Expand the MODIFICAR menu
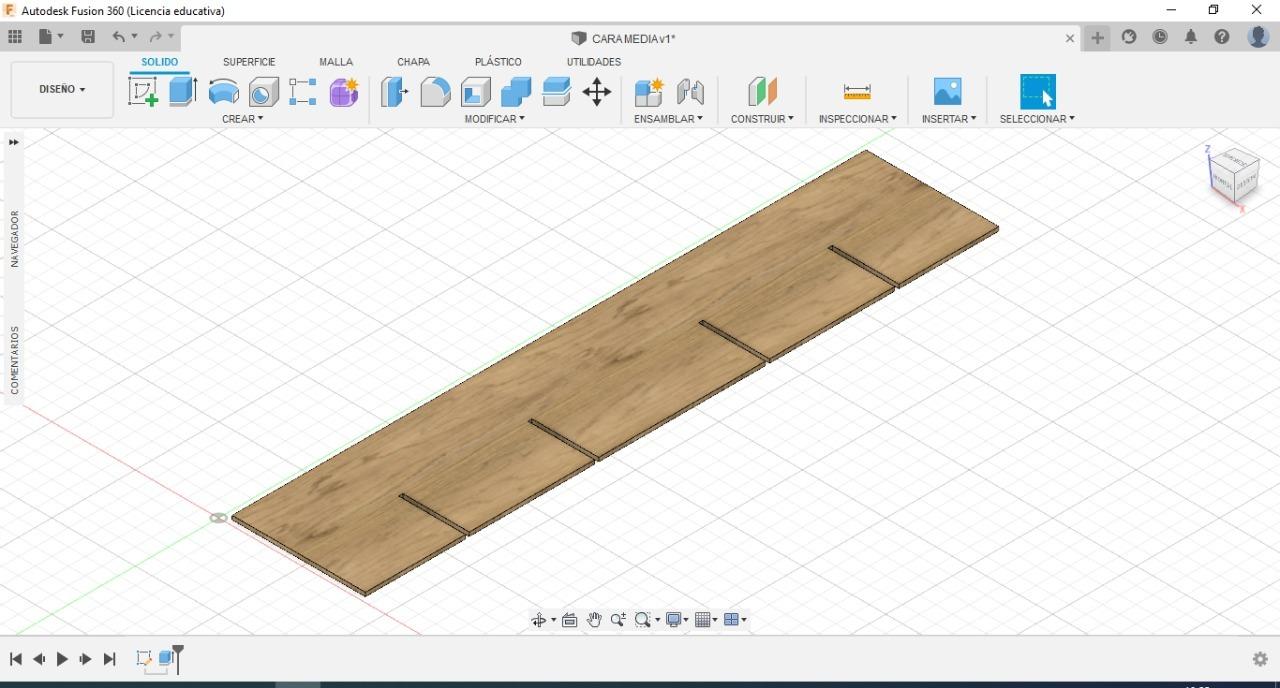 pyautogui.click(x=494, y=119)
